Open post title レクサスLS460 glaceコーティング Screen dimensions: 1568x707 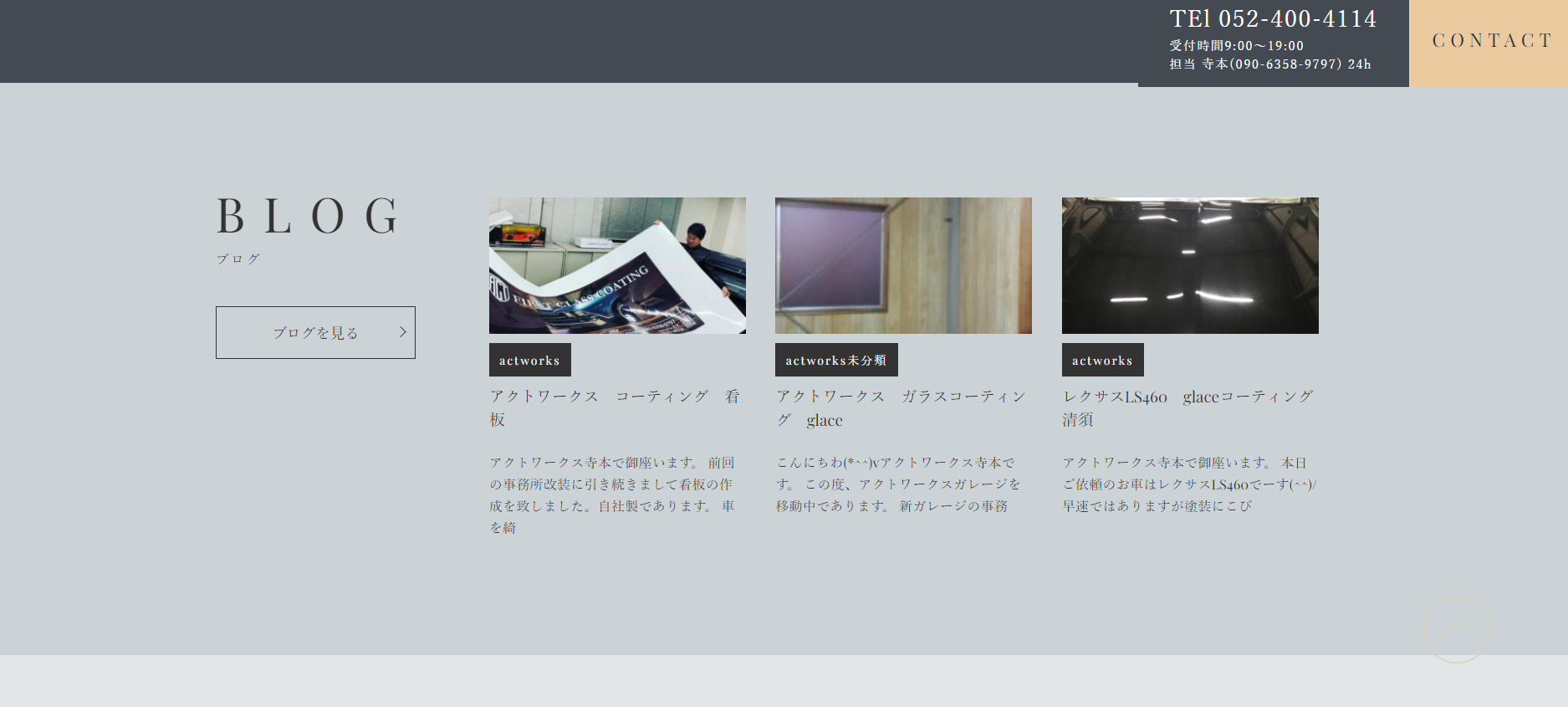pyautogui.click(x=1187, y=407)
